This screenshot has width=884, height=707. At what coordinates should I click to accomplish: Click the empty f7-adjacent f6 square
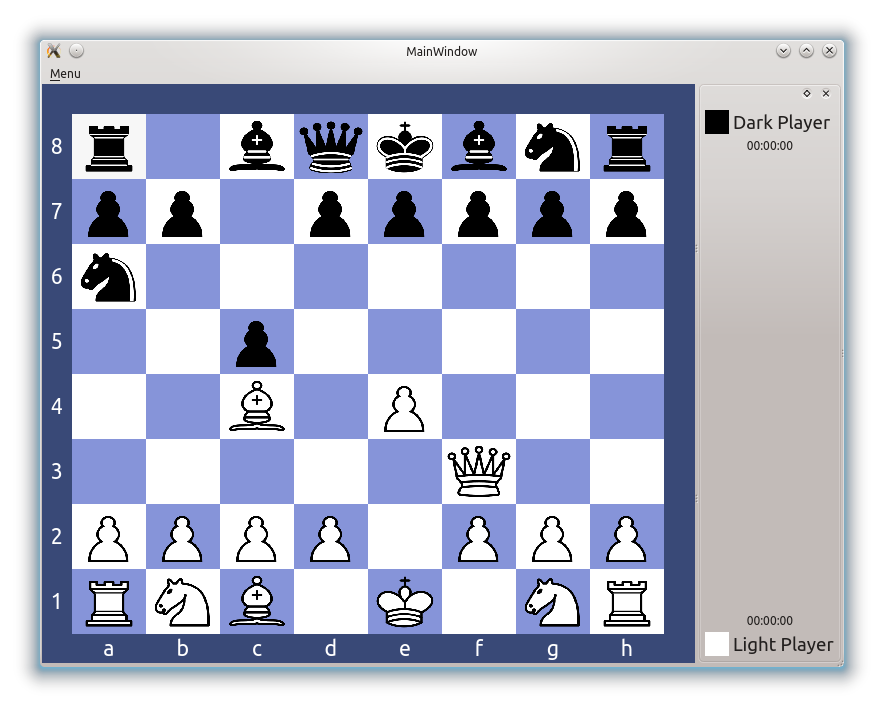479,277
